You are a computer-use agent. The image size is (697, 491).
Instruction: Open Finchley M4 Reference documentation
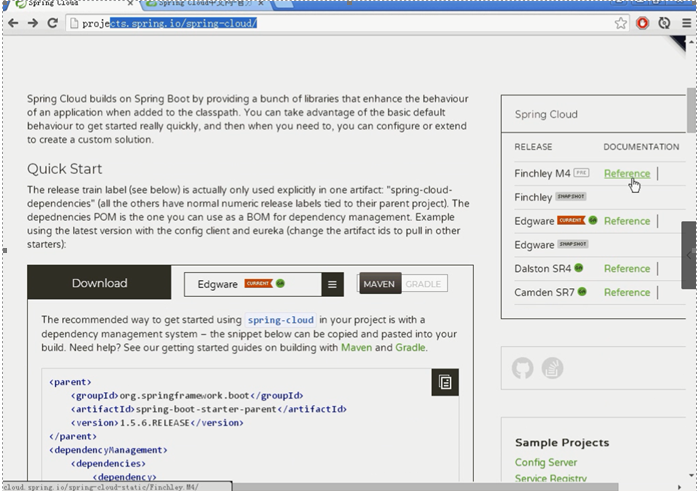[x=627, y=173]
